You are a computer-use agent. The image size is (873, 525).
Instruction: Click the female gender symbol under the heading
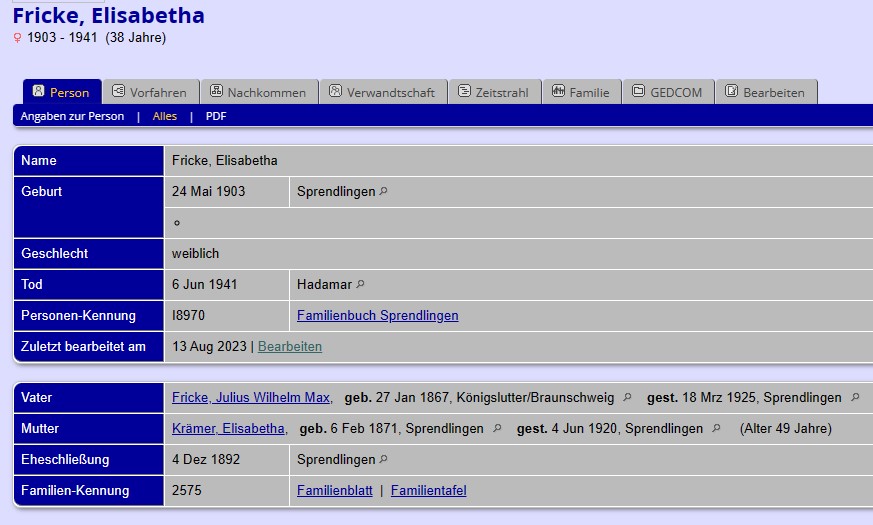tap(17, 38)
